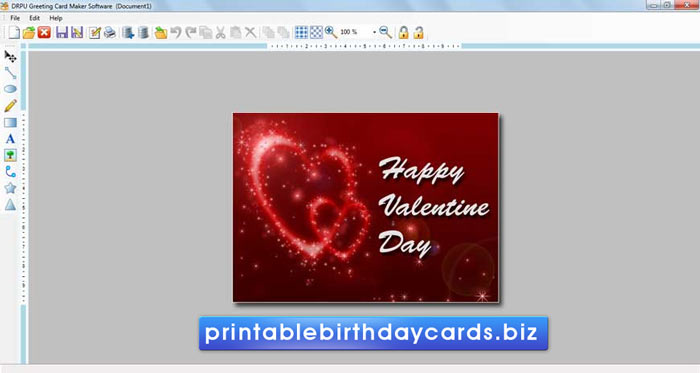The width and height of the screenshot is (700, 373).
Task: Click the closed padlock lock icon
Action: [x=403, y=32]
